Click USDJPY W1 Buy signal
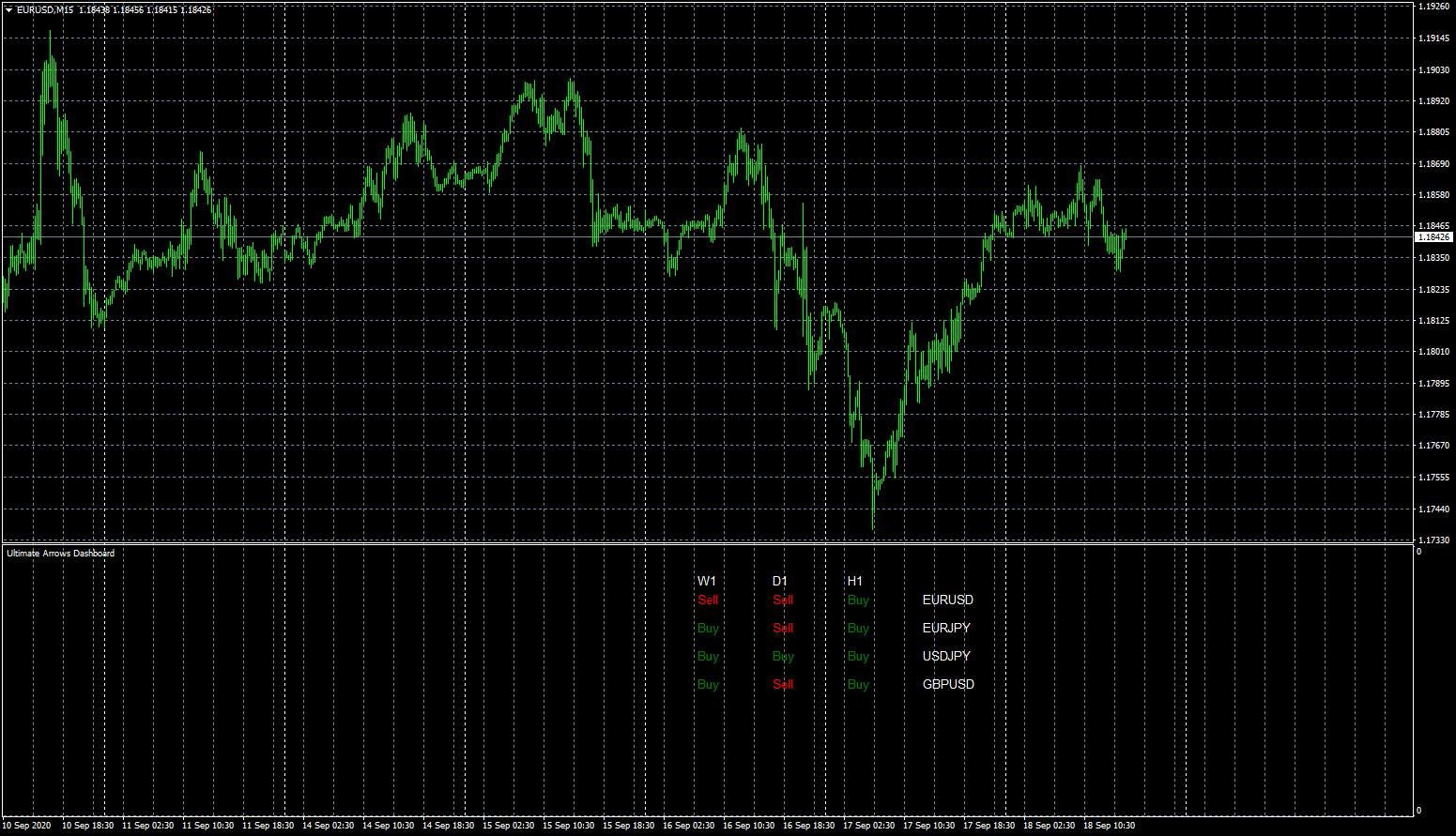1456x836 pixels. (x=708, y=656)
